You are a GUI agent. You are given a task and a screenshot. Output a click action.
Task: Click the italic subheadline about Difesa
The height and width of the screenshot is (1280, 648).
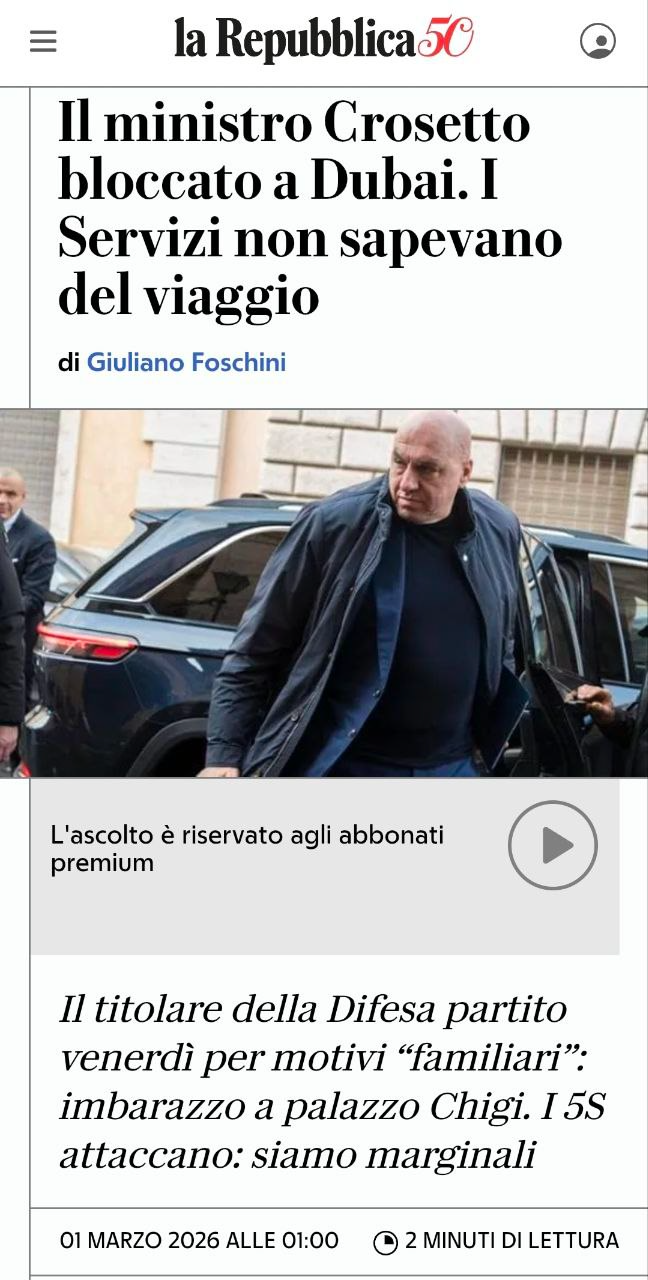point(333,1082)
